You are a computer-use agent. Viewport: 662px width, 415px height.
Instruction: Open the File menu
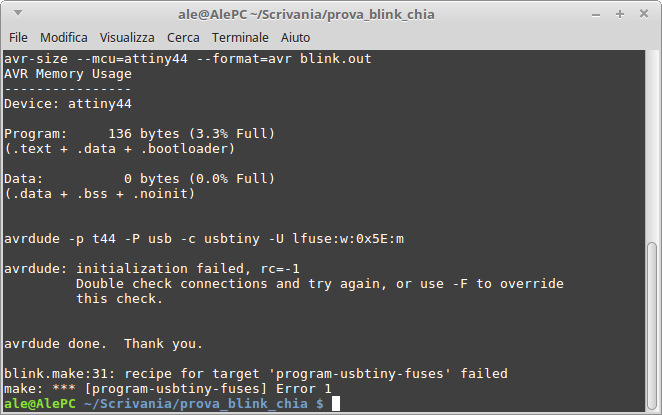pyautogui.click(x=18, y=38)
